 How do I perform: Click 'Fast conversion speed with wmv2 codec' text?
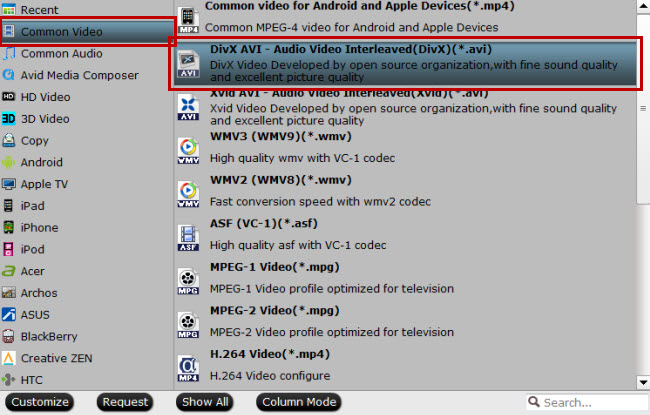(x=320, y=201)
